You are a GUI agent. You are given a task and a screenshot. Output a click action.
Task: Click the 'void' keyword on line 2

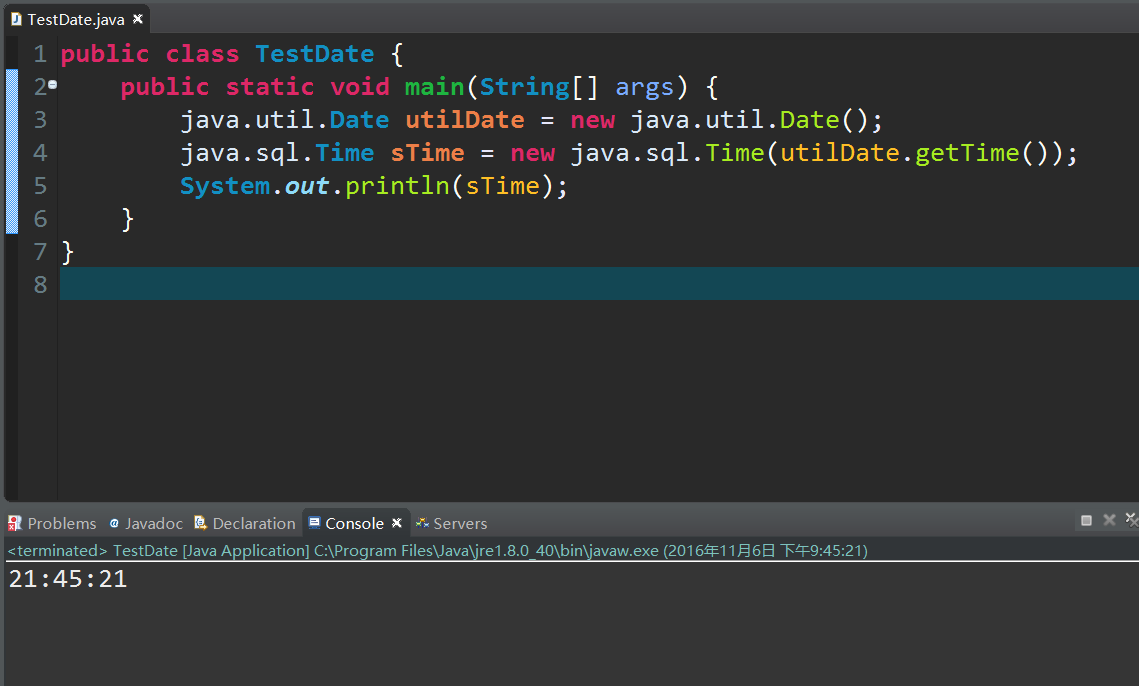click(360, 87)
